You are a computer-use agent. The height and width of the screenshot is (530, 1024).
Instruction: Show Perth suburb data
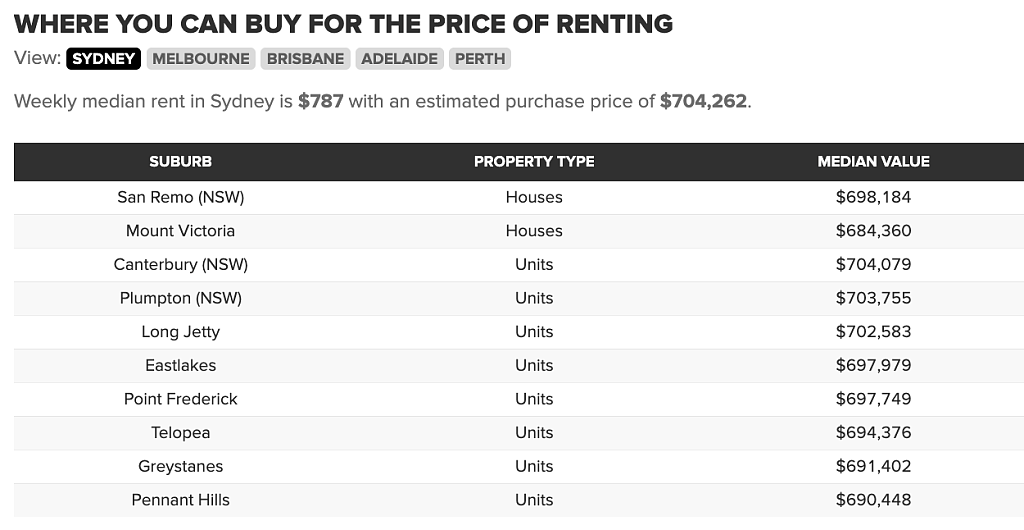[480, 59]
